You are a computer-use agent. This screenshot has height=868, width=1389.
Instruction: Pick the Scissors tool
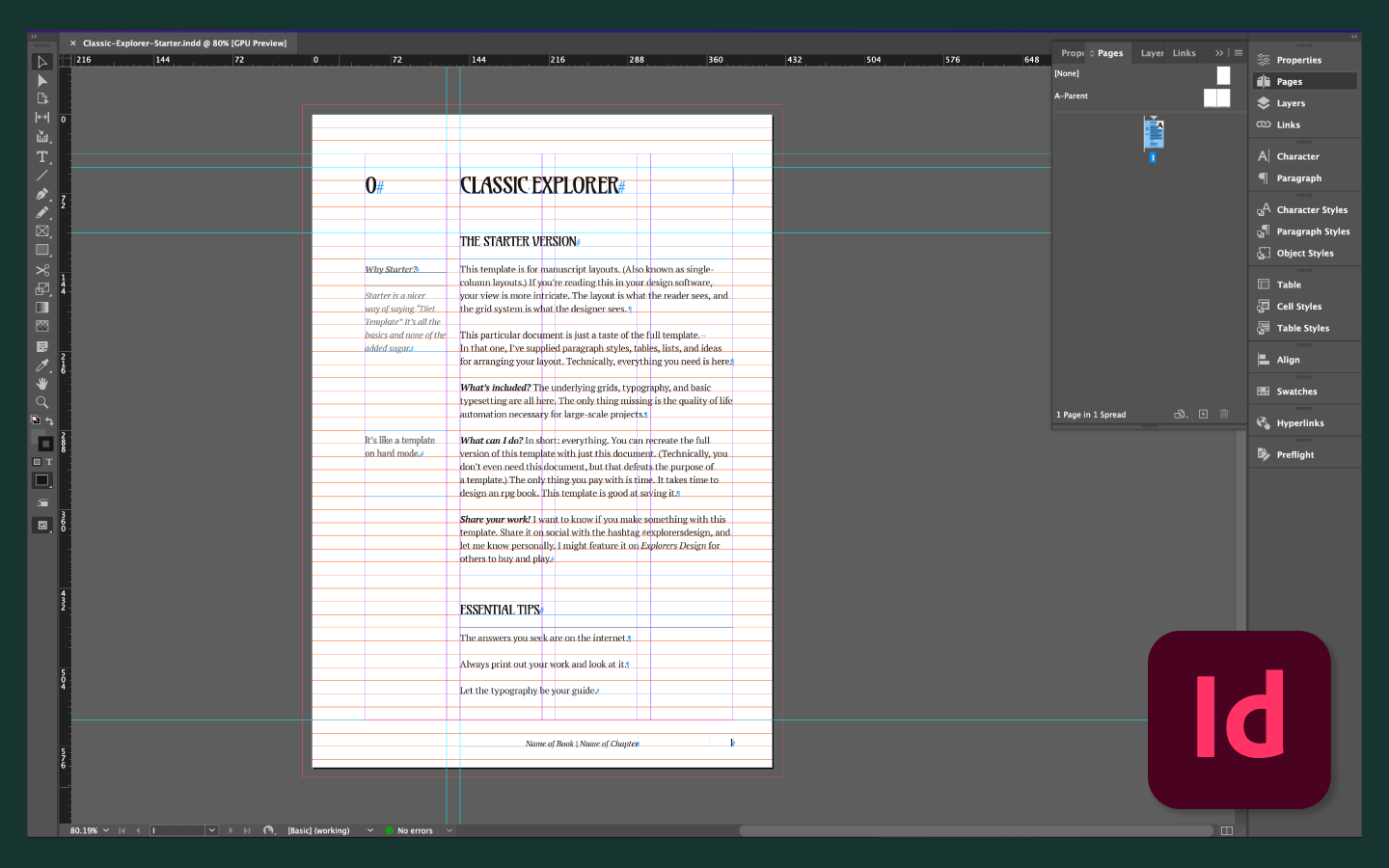click(x=42, y=270)
